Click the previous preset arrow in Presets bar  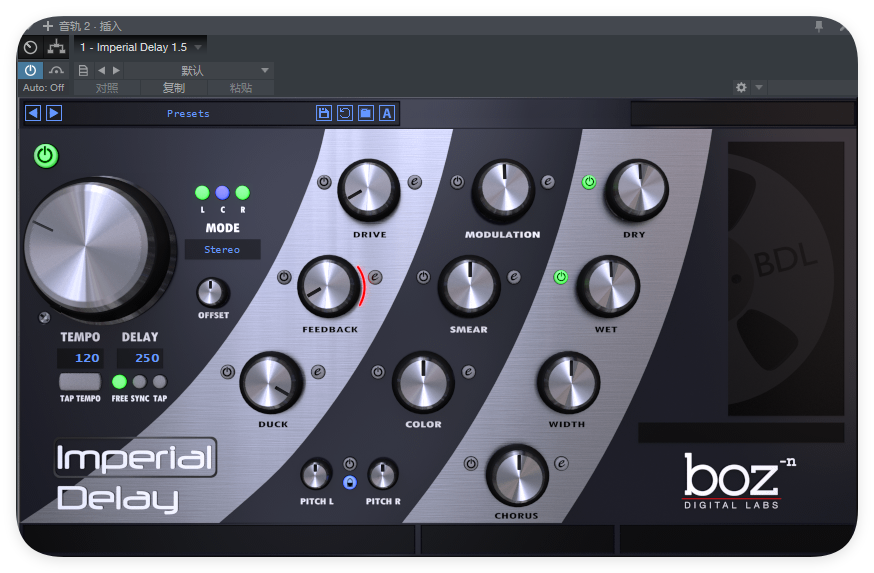[33, 113]
